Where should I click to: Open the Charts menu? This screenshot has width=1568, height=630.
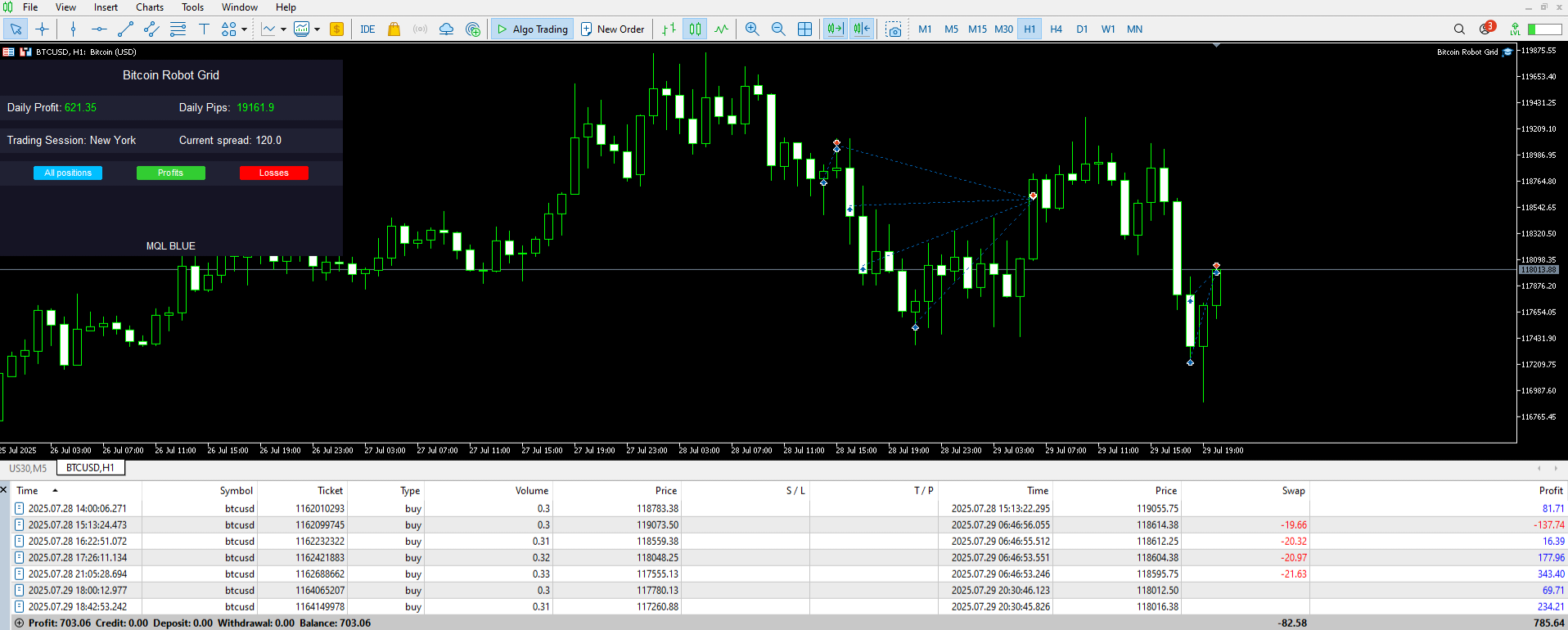150,7
